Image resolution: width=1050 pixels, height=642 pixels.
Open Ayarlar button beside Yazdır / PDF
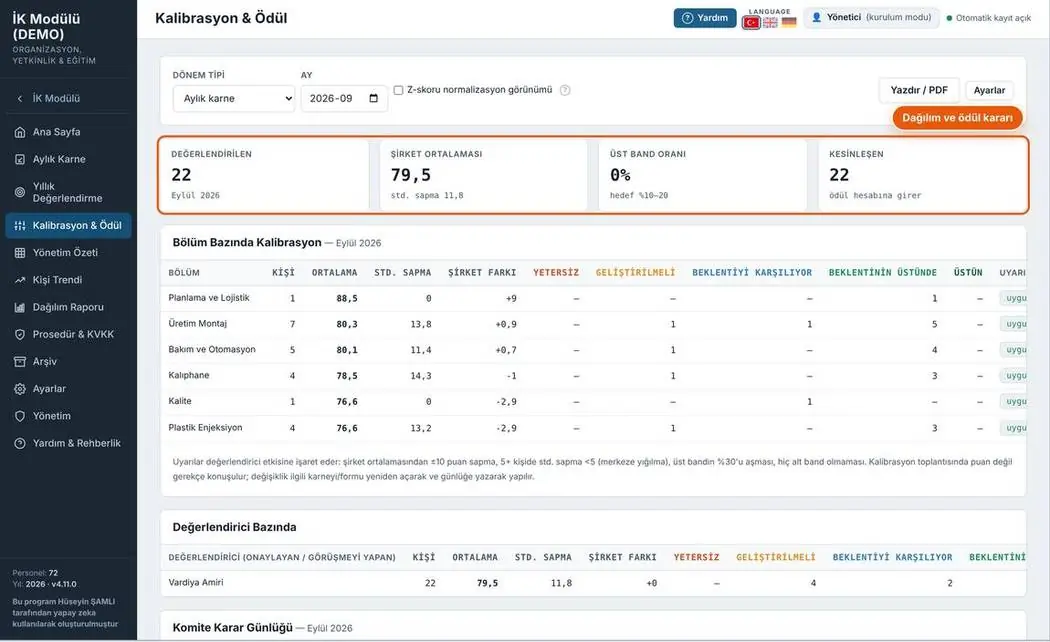click(x=989, y=90)
